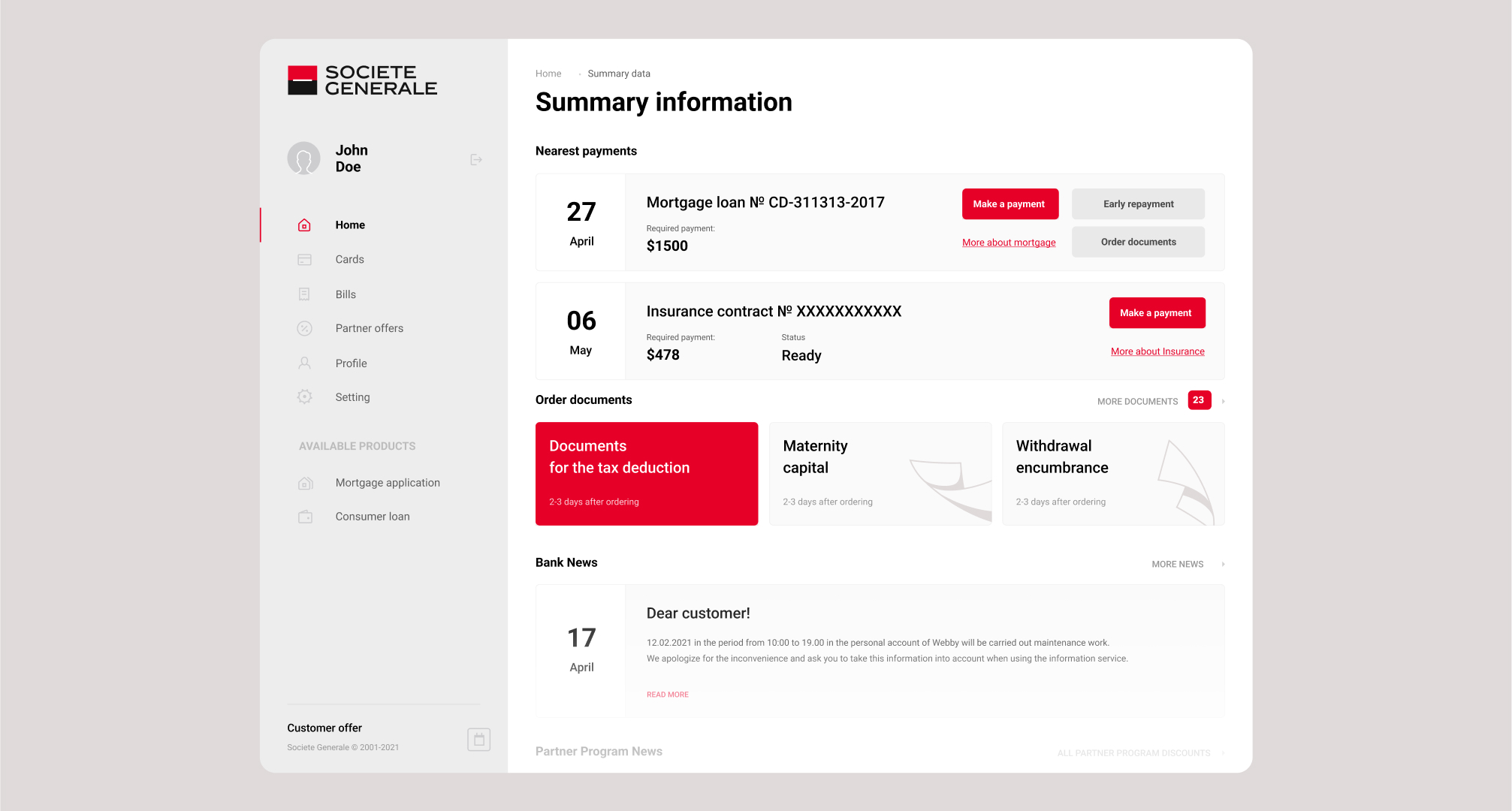Open the Partner offers menu item
The image size is (1512, 811).
coord(369,328)
